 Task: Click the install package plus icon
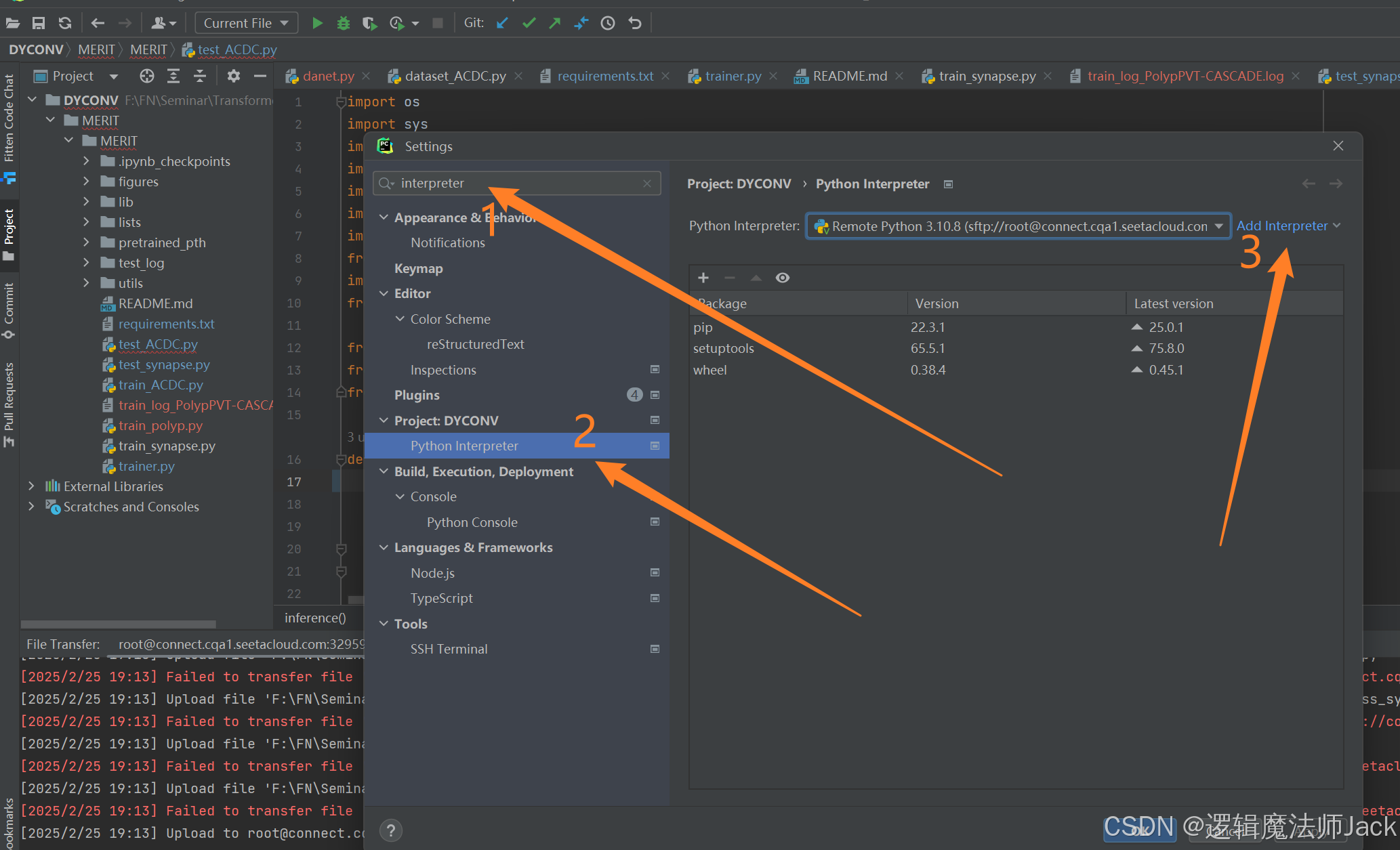[703, 278]
